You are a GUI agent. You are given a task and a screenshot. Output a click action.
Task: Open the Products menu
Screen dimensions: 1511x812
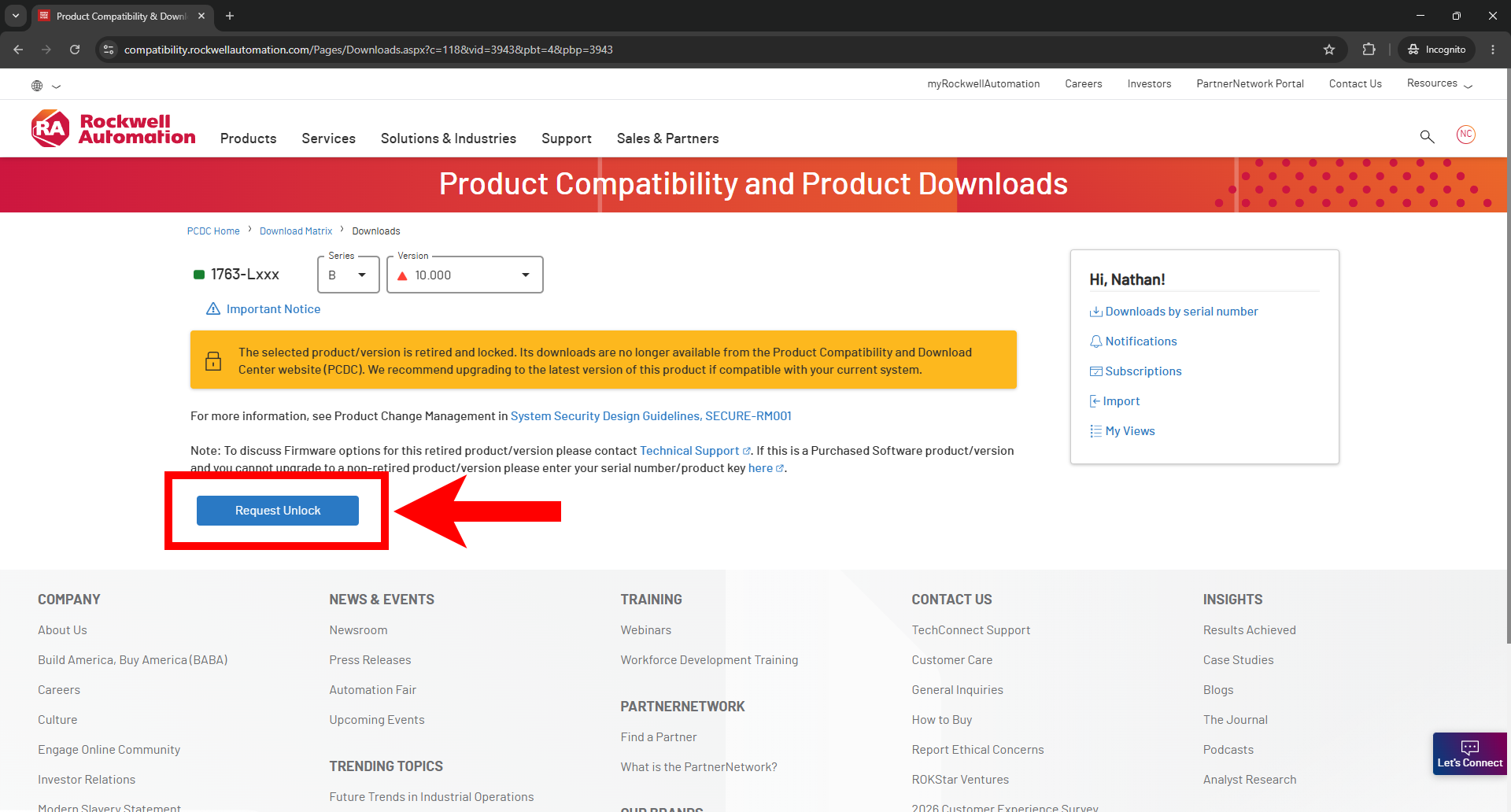[249, 138]
